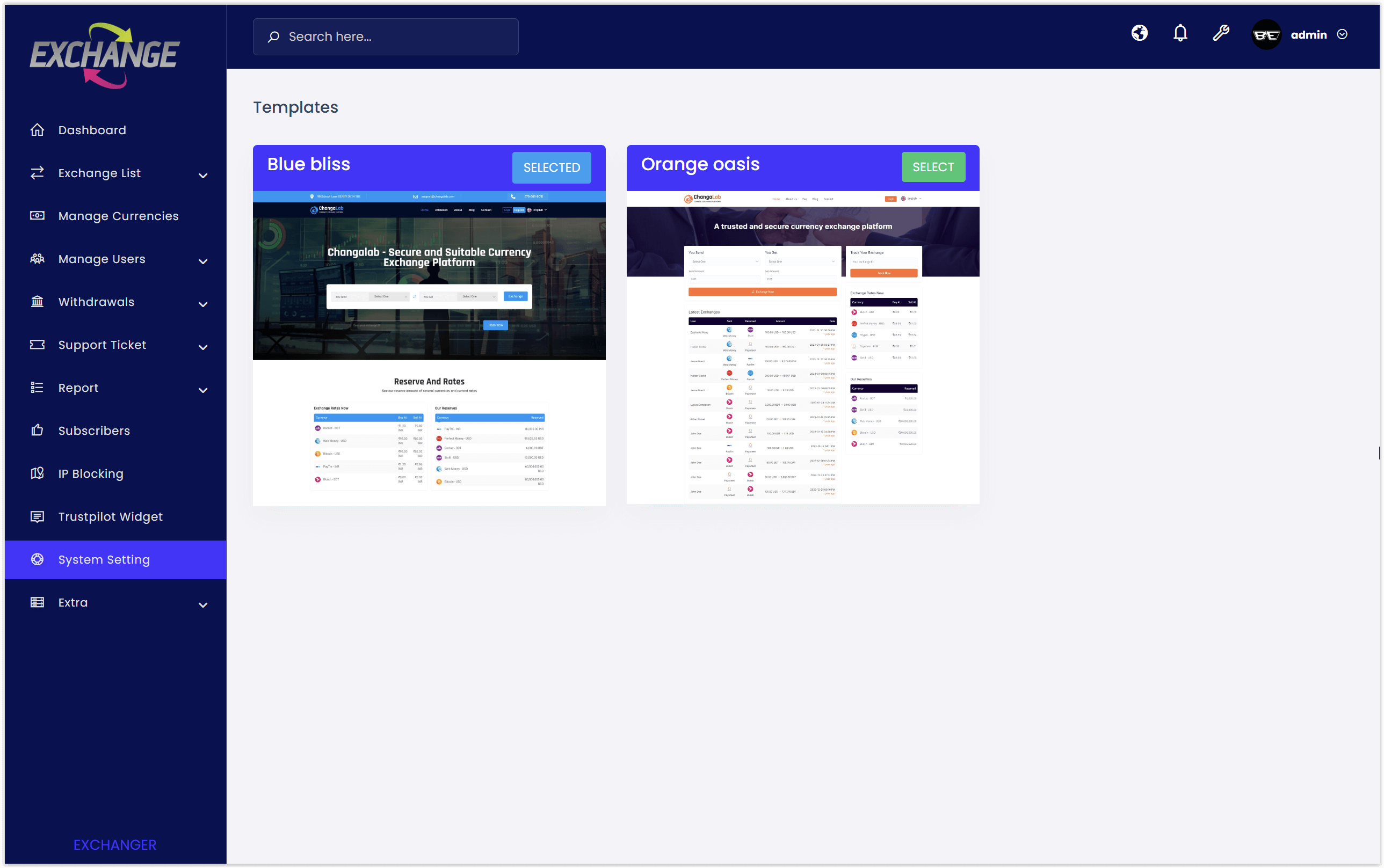Open the Report menu item
Viewport: 1384px width, 868px height.
click(78, 388)
